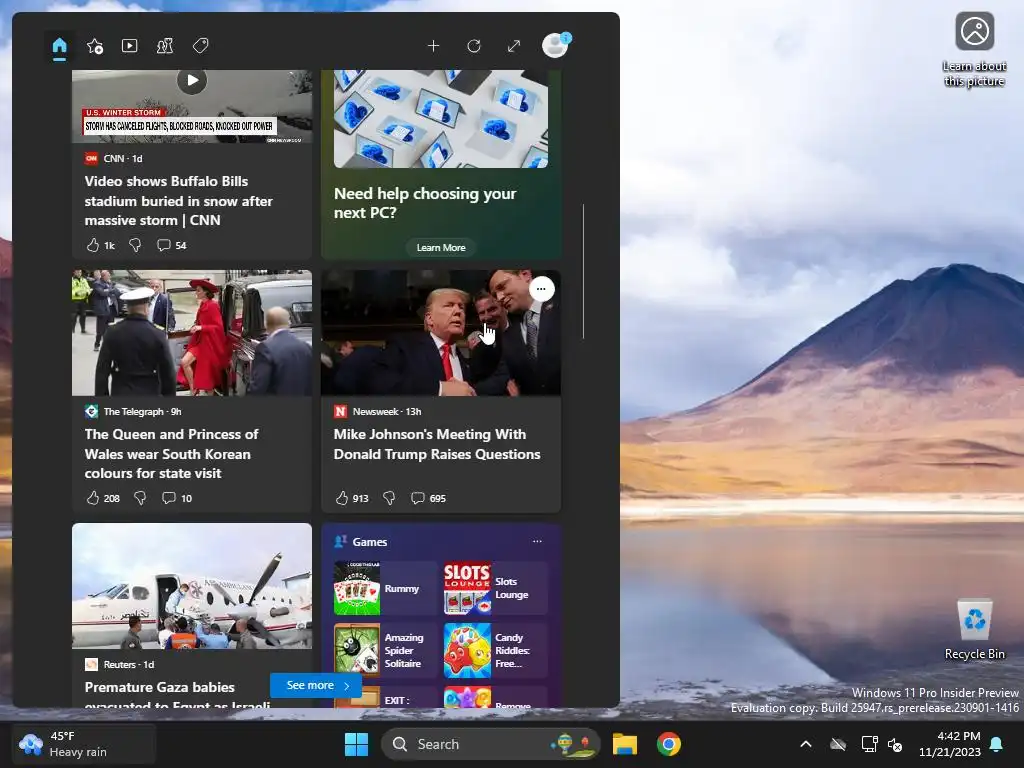Open the 695 comments on Newsweek story
The width and height of the screenshot is (1024, 768).
[428, 498]
